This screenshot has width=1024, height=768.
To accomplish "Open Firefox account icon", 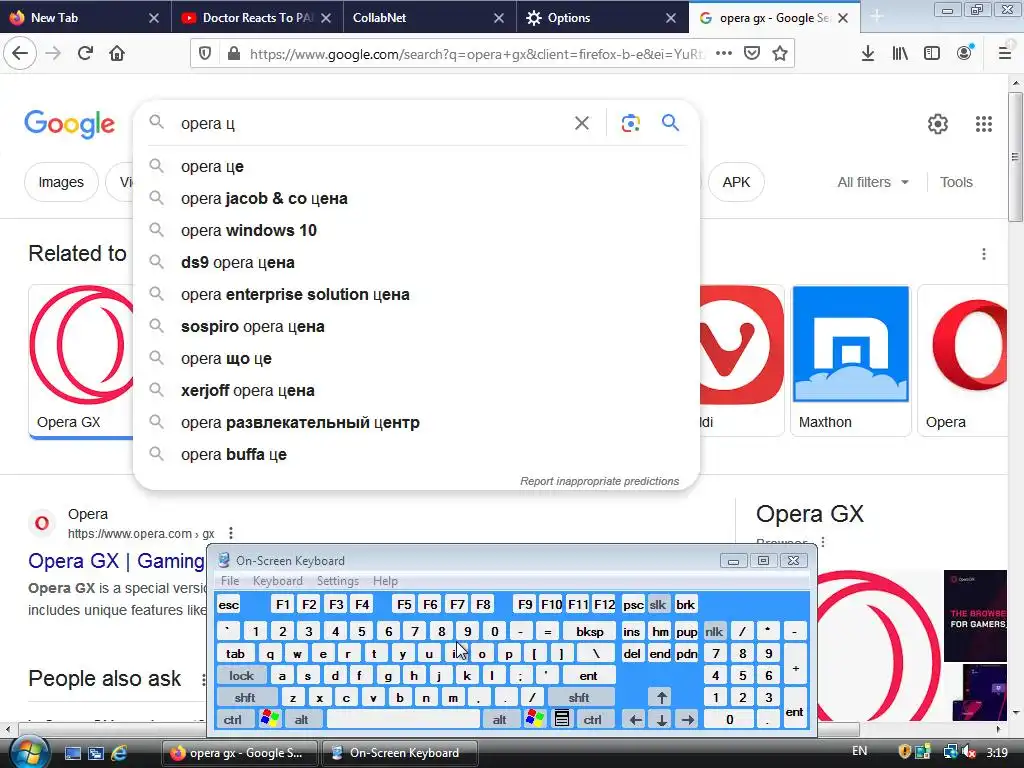I will coord(965,54).
